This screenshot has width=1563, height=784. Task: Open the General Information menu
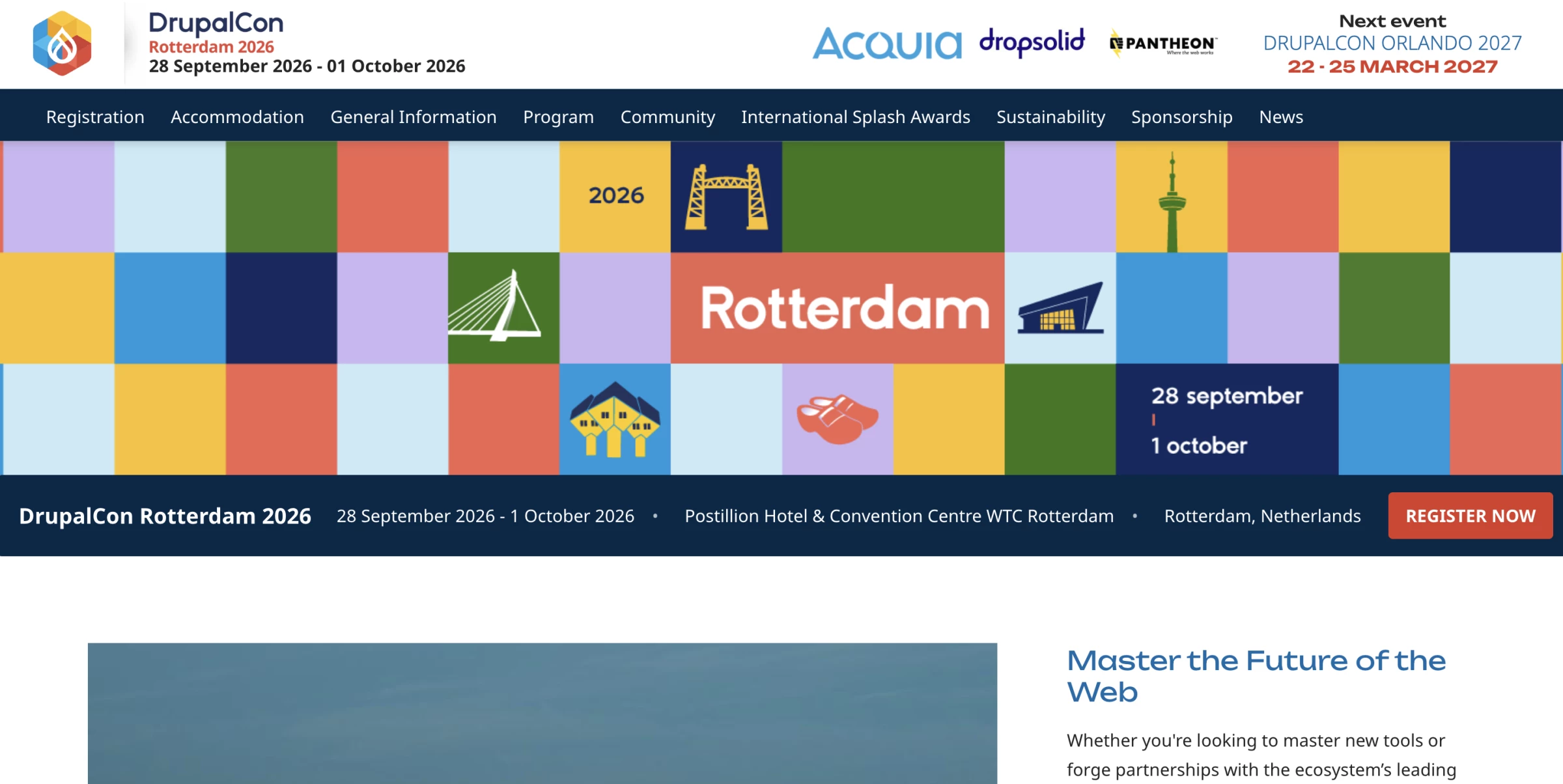(x=414, y=117)
